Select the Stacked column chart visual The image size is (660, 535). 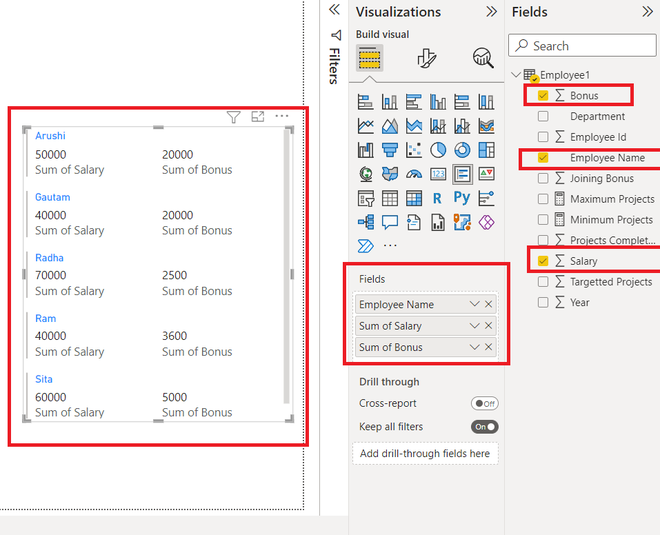click(389, 102)
